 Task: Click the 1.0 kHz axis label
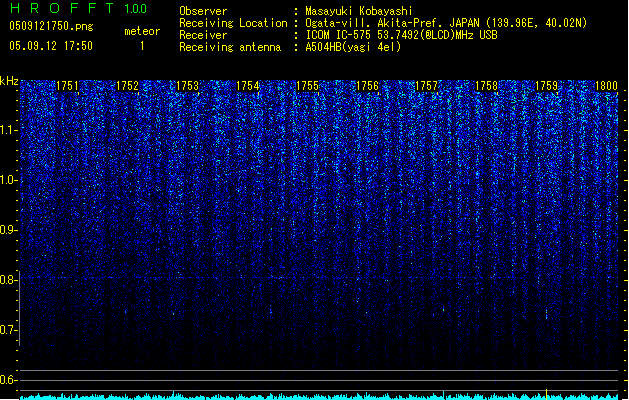tap(8, 180)
